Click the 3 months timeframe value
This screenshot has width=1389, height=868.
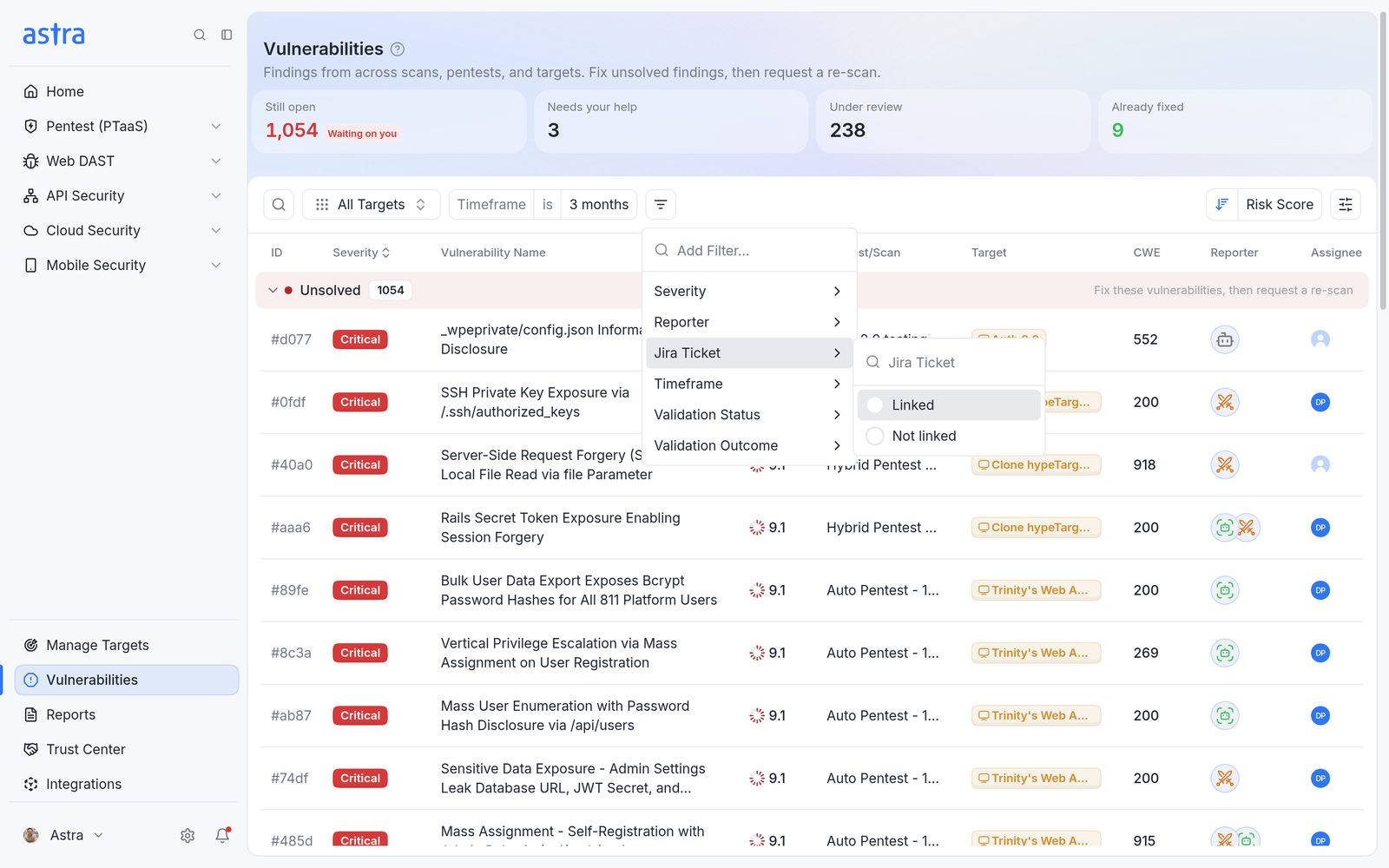point(599,205)
